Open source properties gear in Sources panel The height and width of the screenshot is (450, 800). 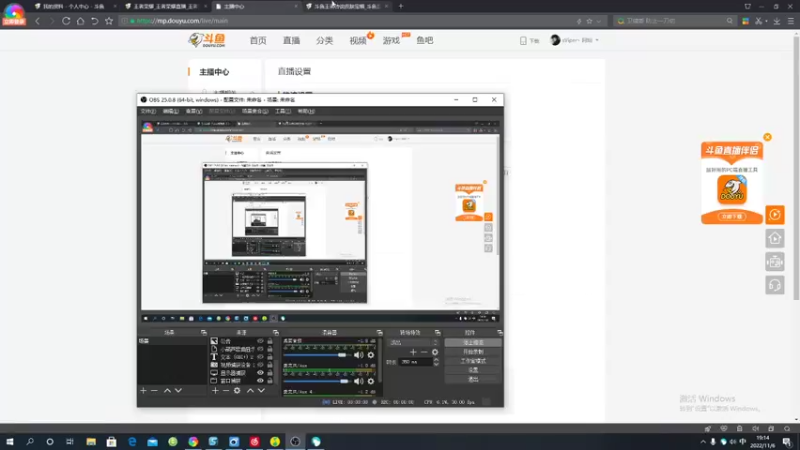click(237, 390)
